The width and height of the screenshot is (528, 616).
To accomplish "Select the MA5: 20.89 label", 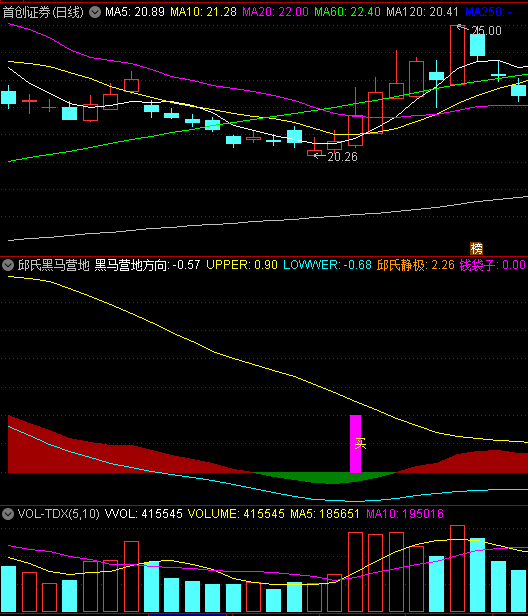I will point(135,12).
